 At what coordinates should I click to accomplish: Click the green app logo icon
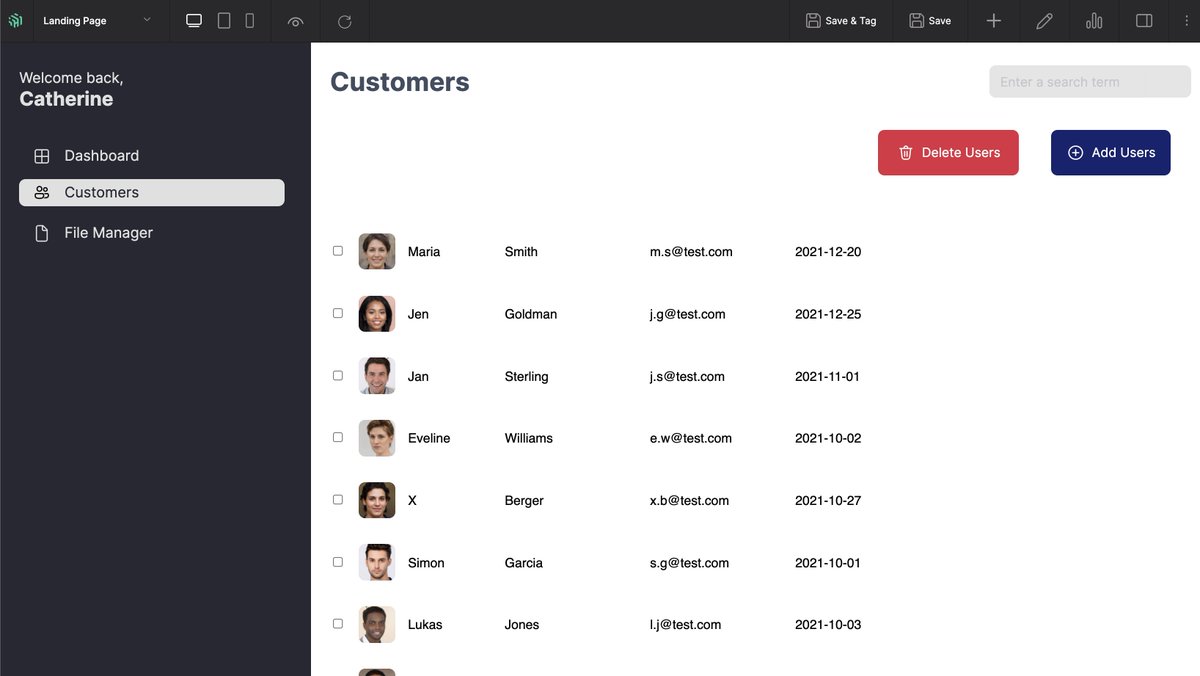point(15,20)
